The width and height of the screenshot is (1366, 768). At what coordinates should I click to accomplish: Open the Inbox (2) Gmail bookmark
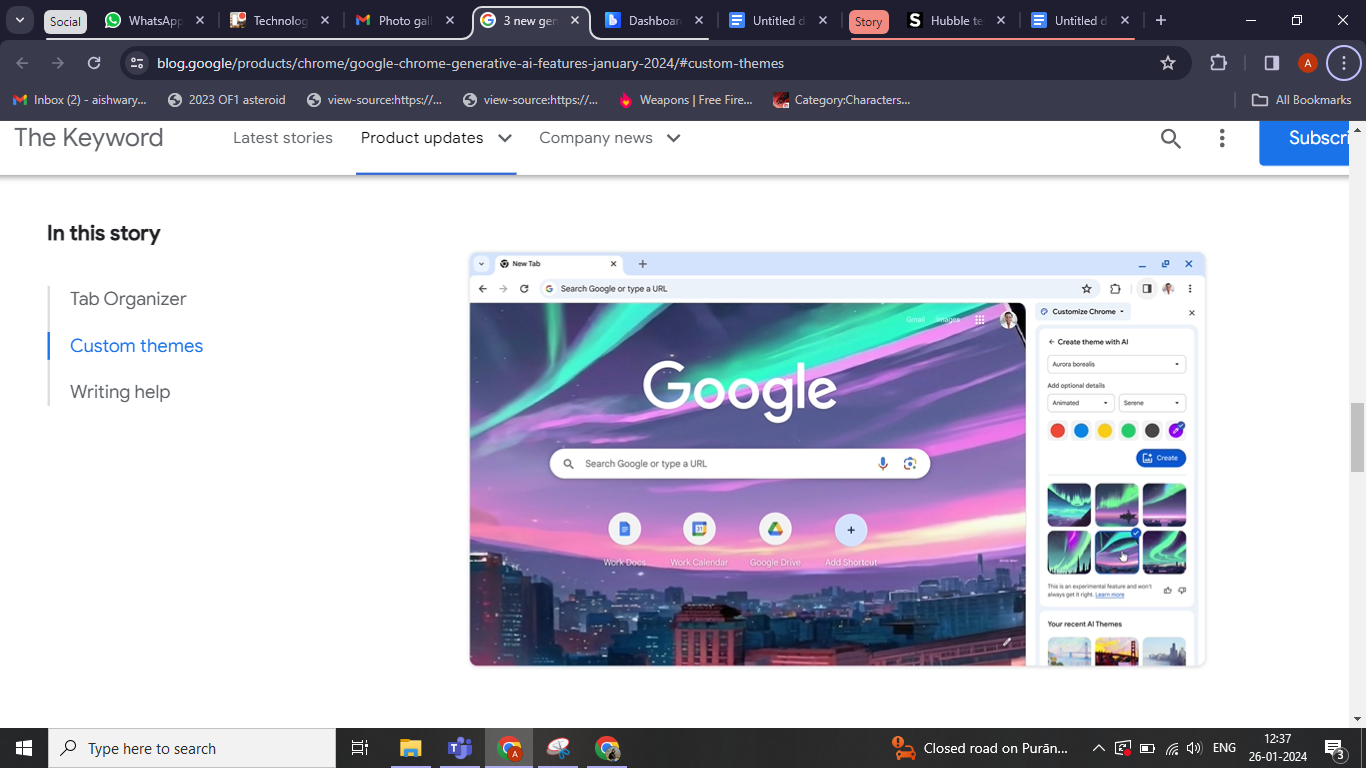[80, 100]
